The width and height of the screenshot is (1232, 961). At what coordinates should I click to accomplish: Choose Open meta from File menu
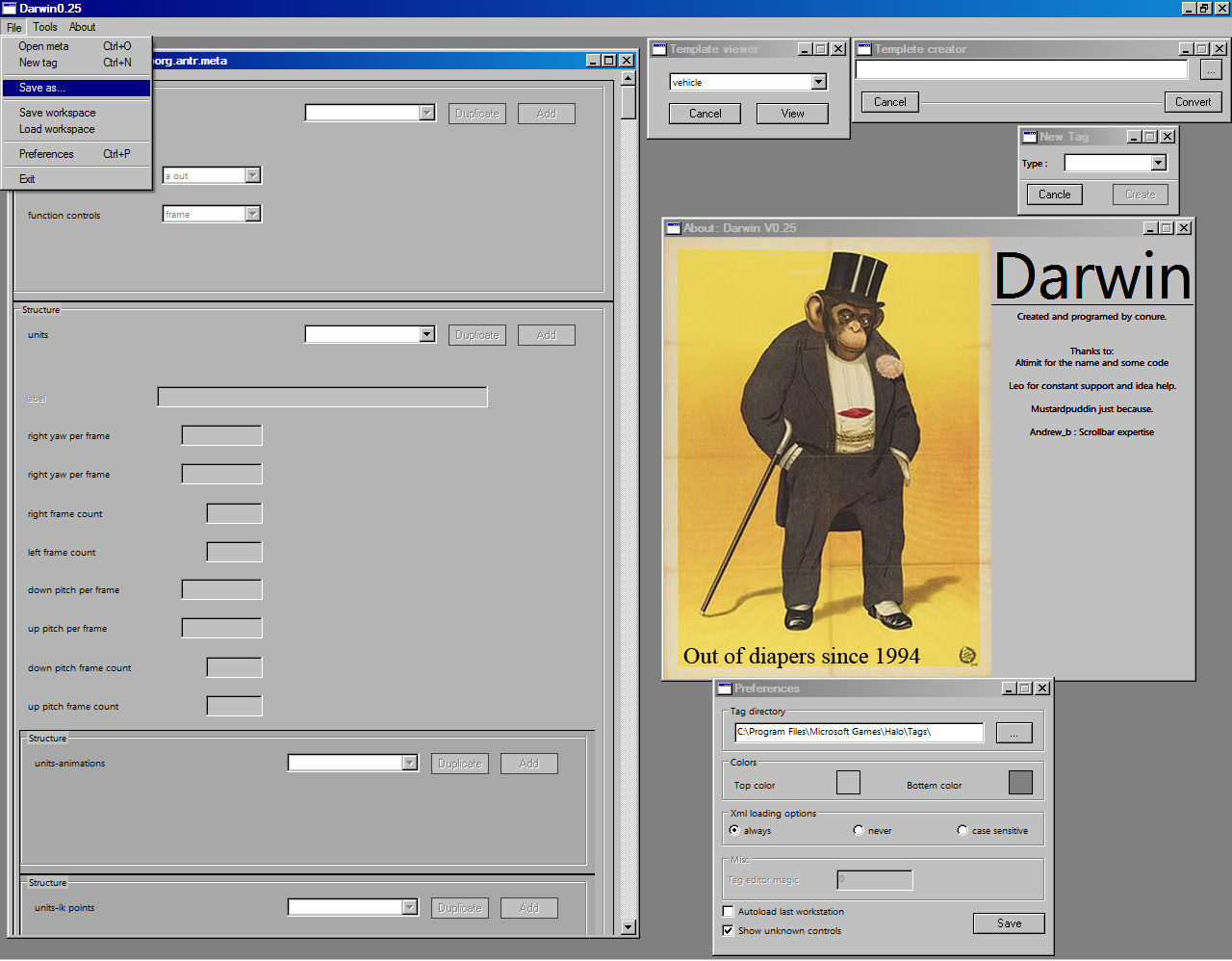75,46
